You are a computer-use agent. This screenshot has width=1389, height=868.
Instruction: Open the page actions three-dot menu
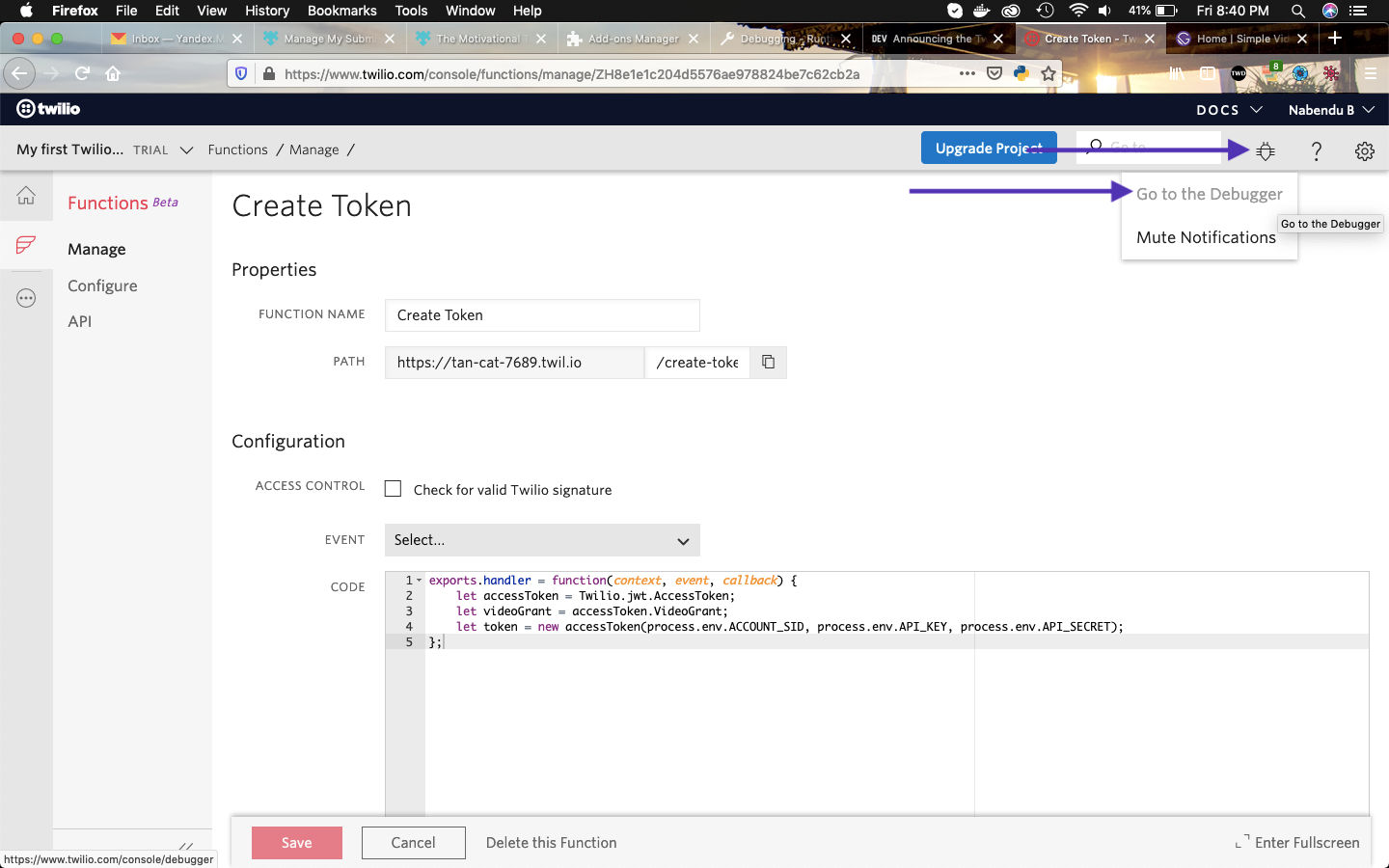(967, 73)
